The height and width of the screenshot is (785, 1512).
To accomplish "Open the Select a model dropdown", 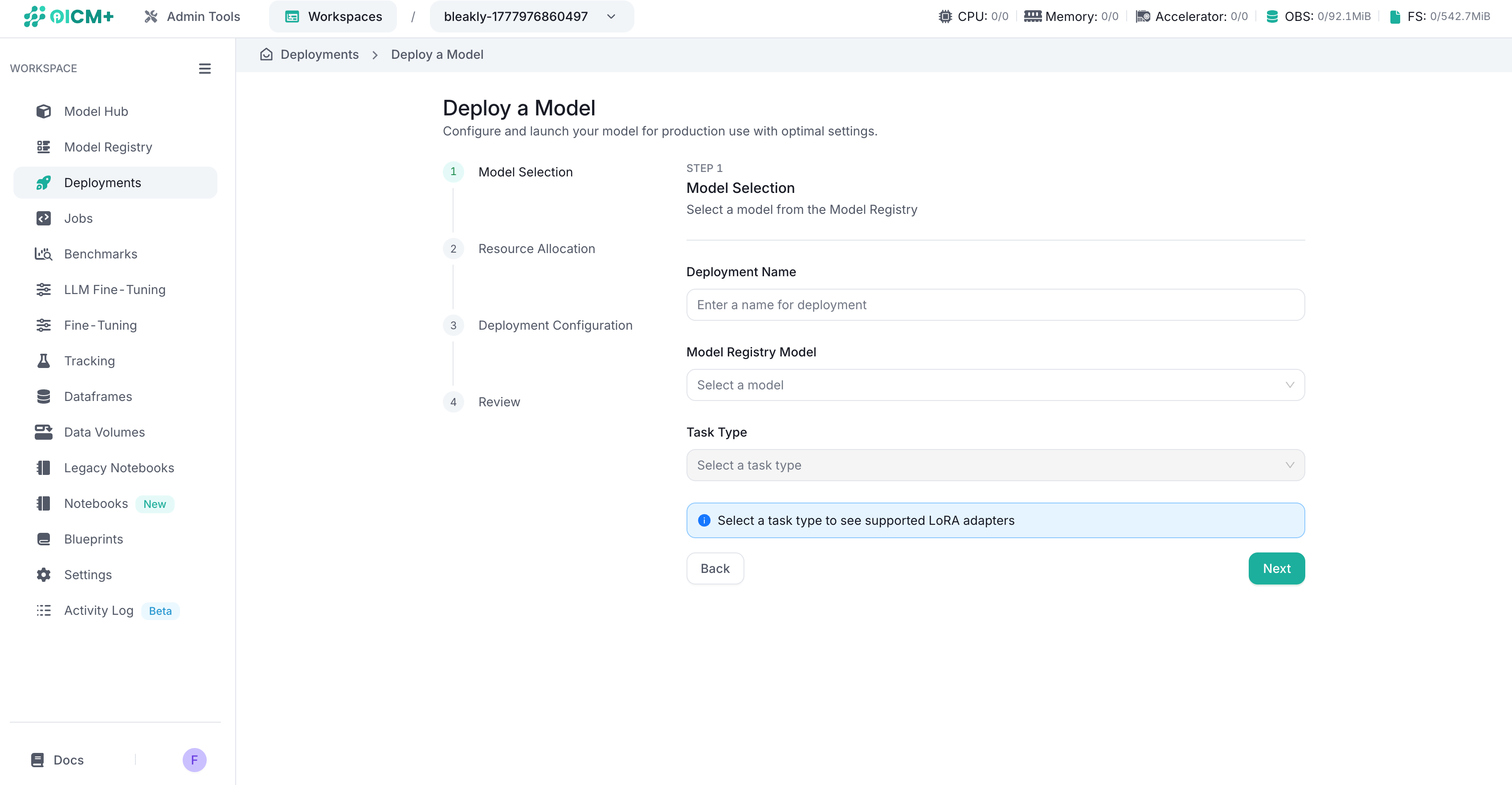I will [x=995, y=385].
